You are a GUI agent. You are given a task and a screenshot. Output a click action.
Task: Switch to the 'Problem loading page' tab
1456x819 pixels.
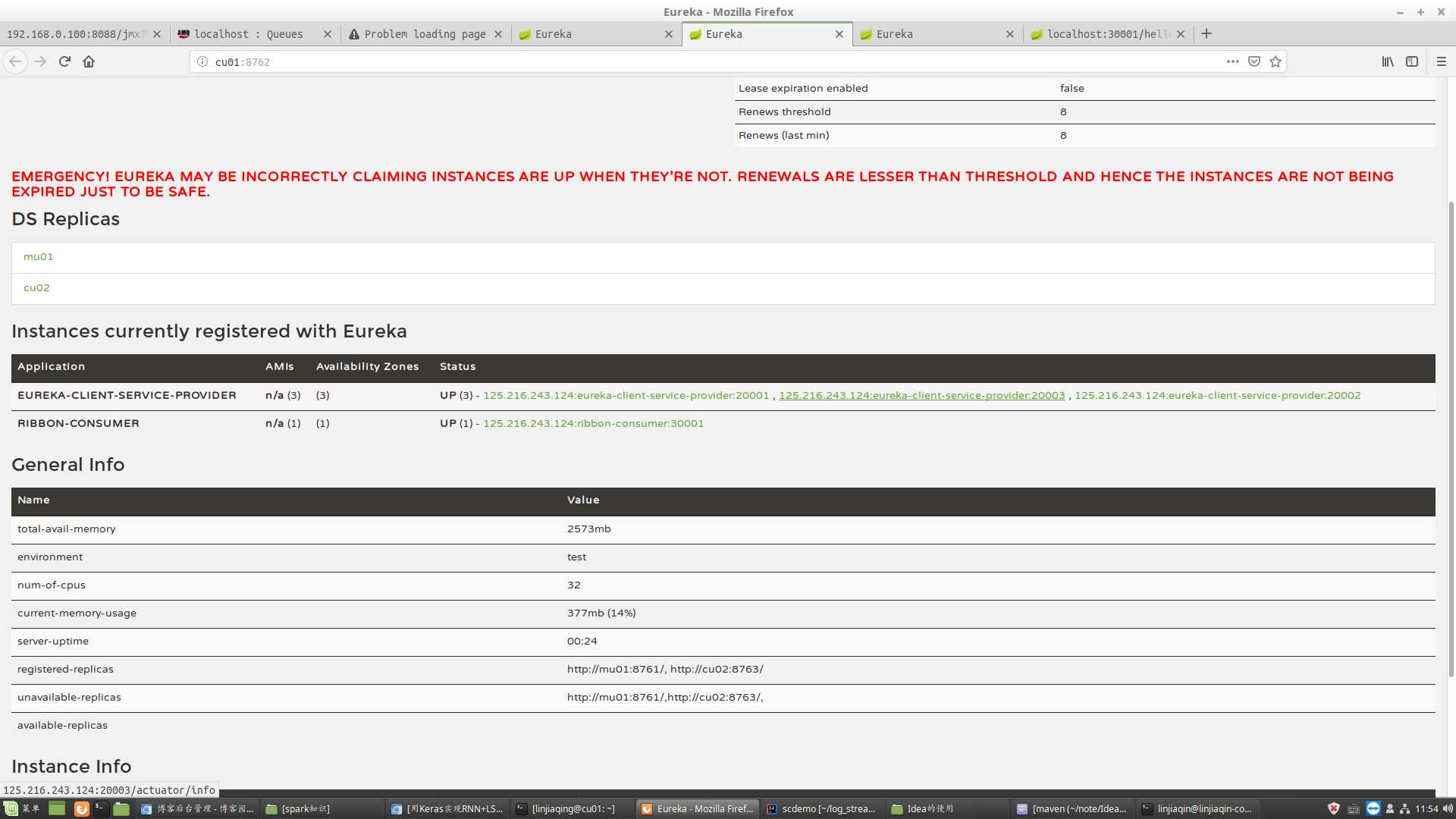(x=425, y=34)
